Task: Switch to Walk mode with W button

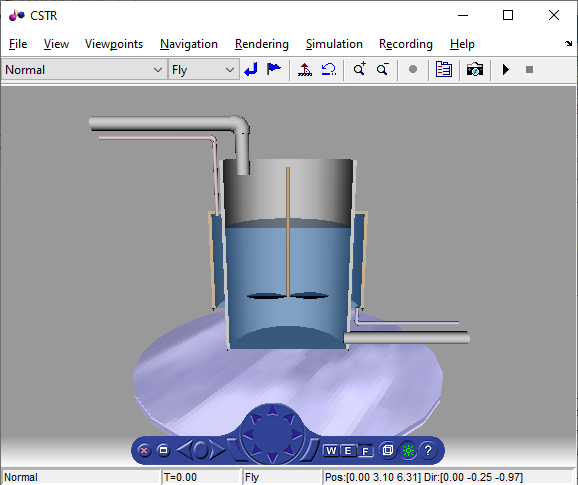Action: click(x=331, y=450)
